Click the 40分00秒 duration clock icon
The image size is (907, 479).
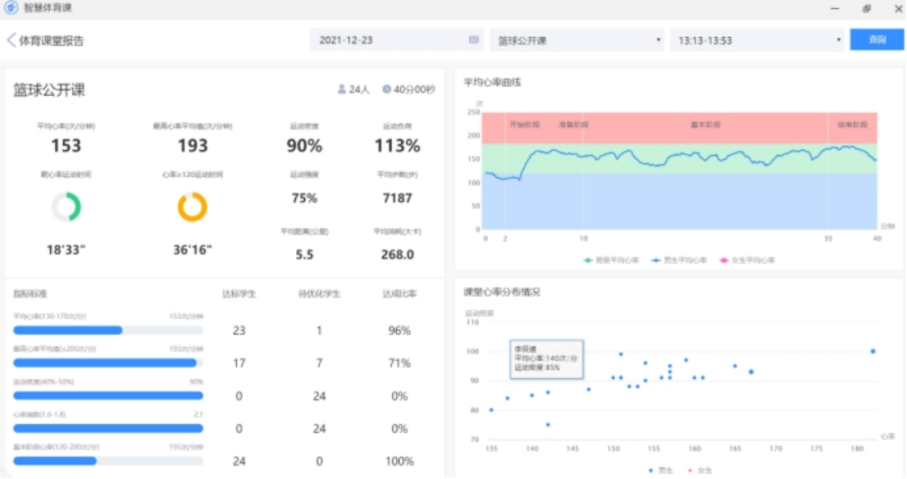pos(387,89)
